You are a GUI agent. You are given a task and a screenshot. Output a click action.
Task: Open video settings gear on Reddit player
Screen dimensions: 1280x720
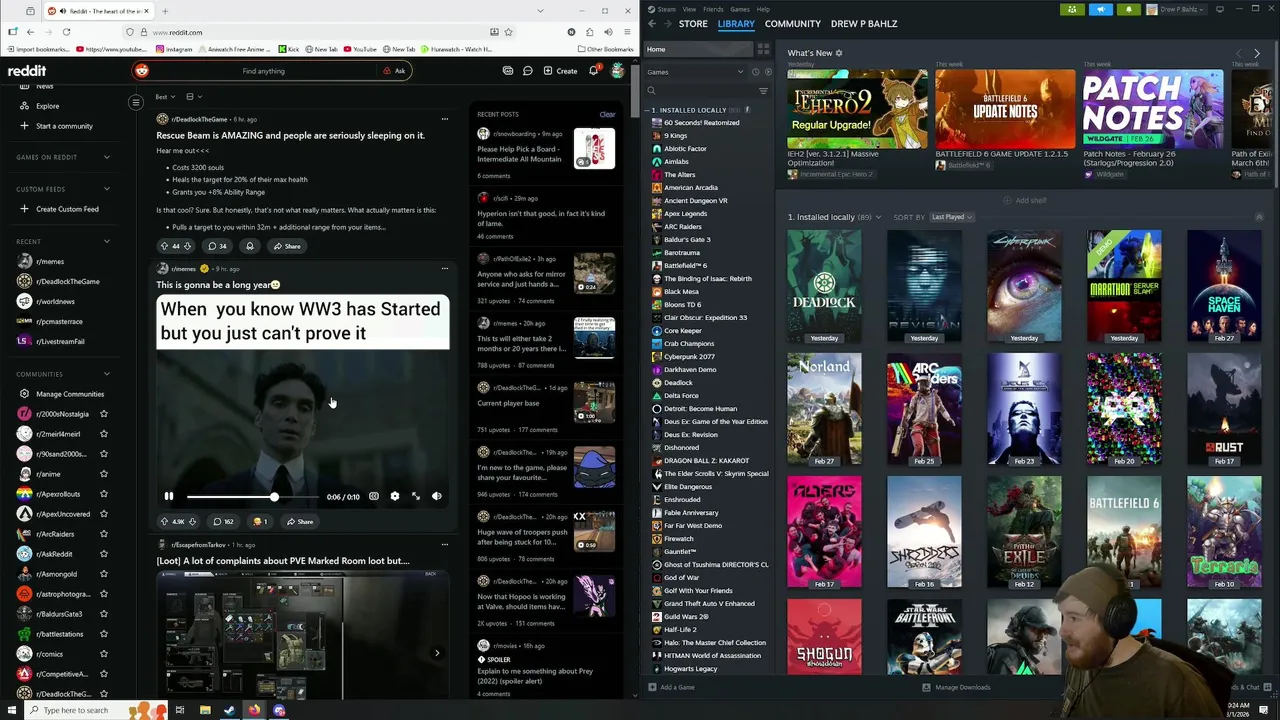coord(395,496)
